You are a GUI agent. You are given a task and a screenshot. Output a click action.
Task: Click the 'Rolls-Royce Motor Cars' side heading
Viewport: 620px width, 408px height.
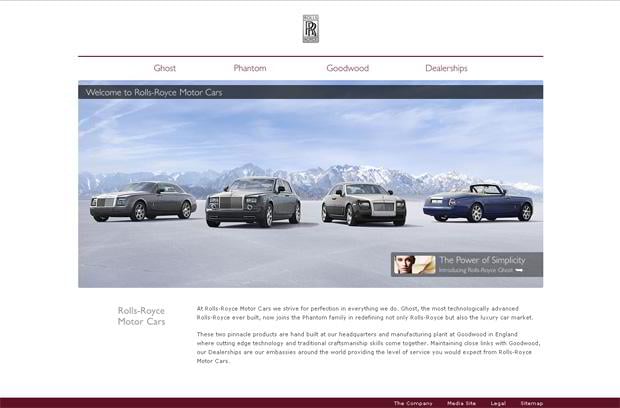pyautogui.click(x=141, y=316)
